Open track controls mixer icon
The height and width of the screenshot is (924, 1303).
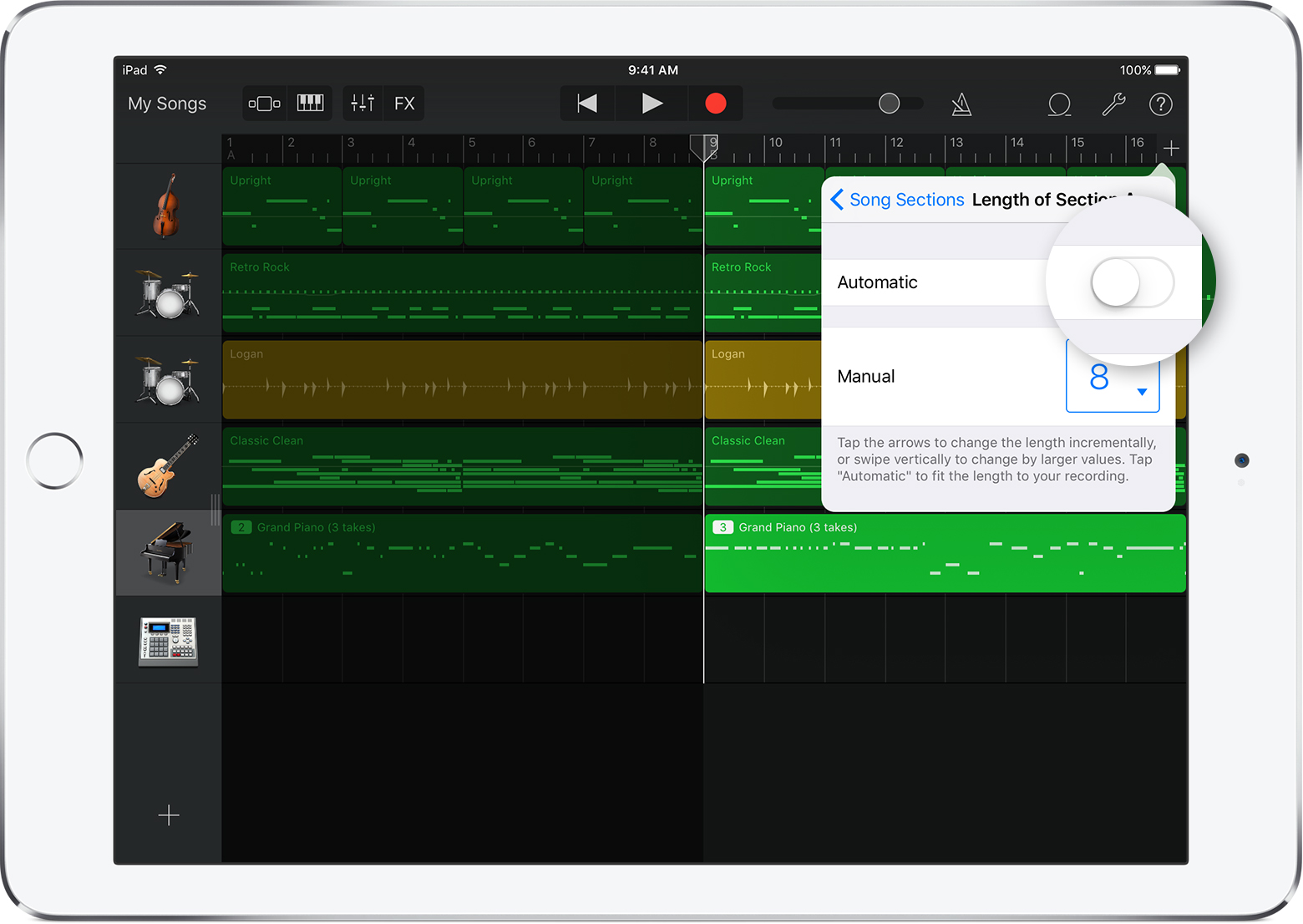pyautogui.click(x=363, y=104)
